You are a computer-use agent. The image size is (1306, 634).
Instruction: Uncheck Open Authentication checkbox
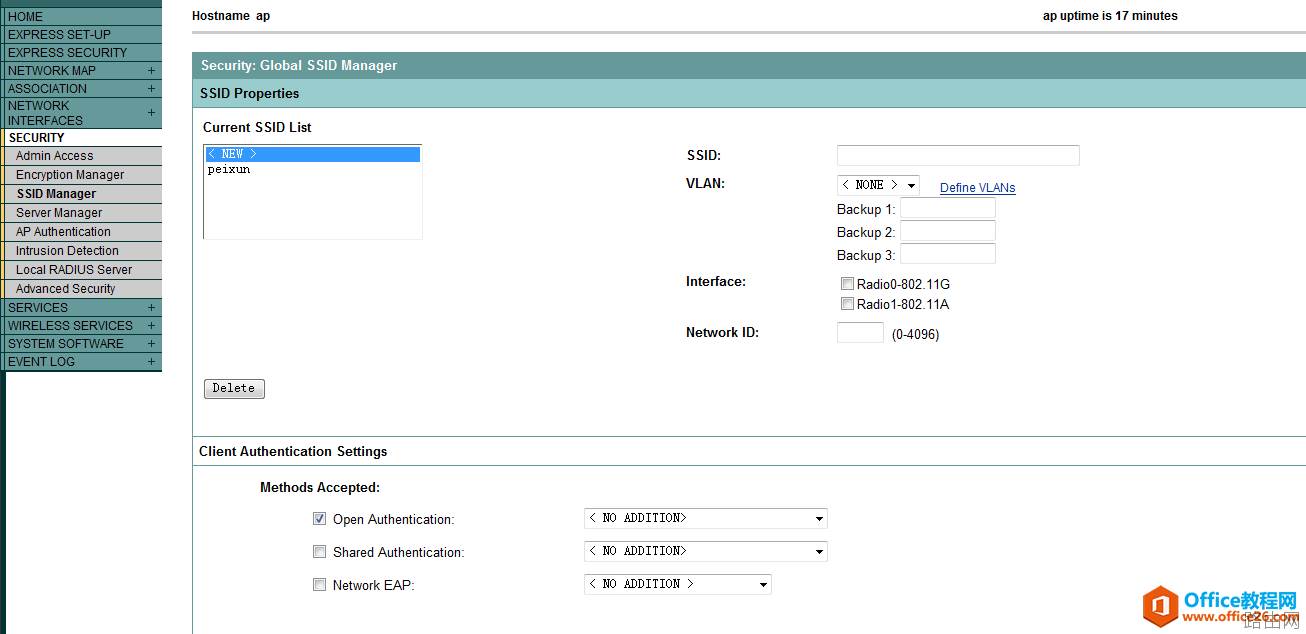[x=320, y=519]
